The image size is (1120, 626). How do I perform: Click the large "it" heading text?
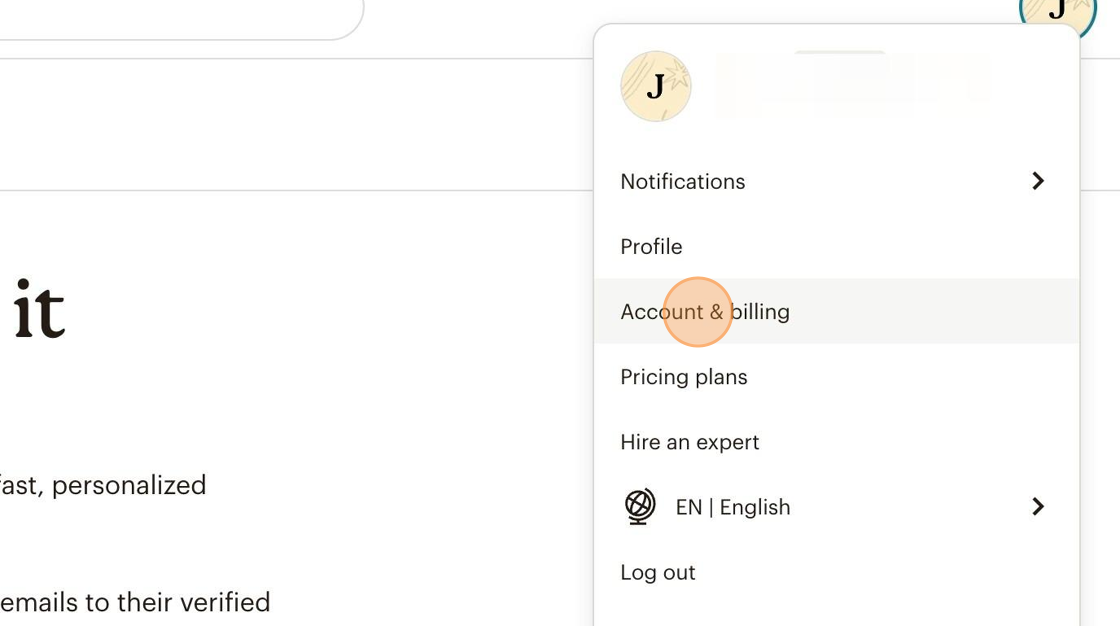pyautogui.click(x=40, y=310)
